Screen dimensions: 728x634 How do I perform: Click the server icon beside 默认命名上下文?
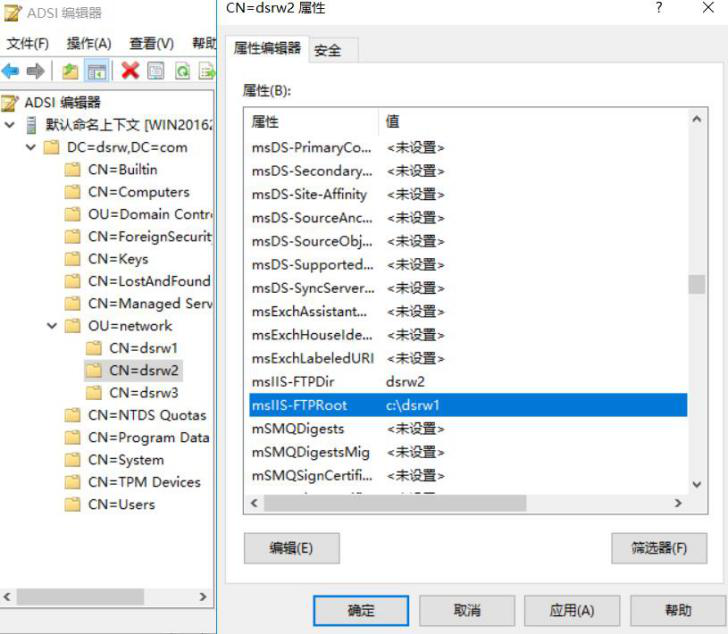tap(32, 125)
